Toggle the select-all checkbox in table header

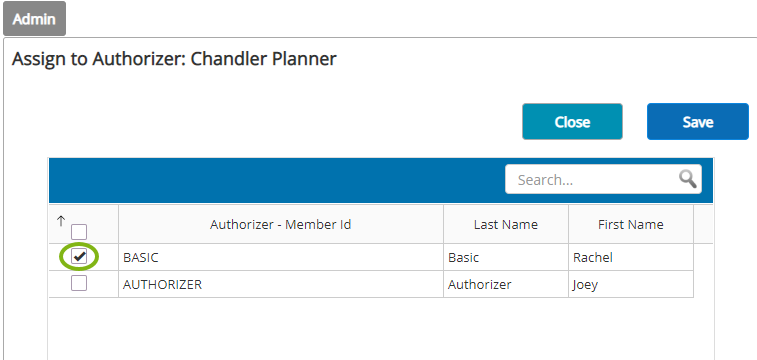click(x=79, y=232)
